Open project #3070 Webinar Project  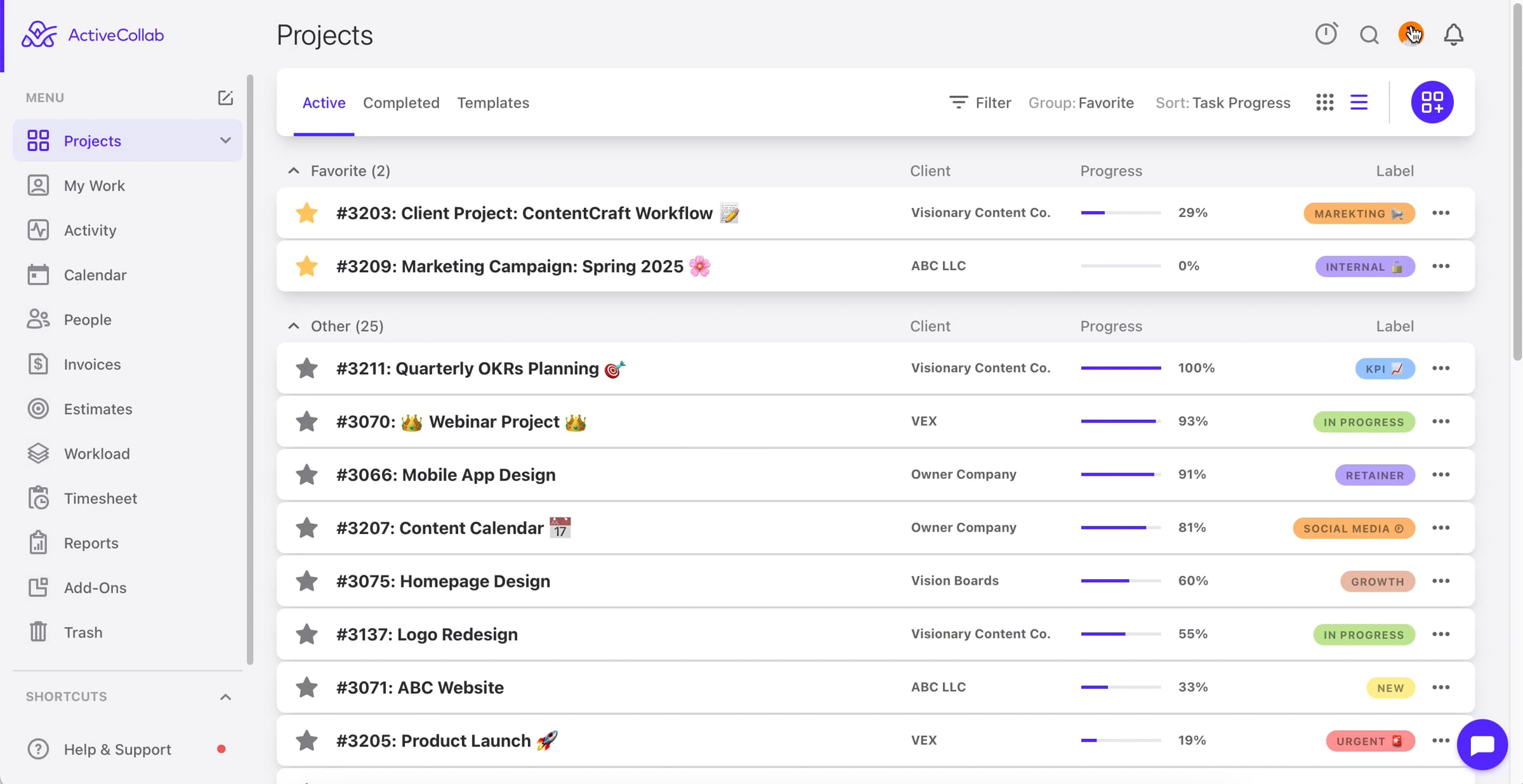point(461,422)
